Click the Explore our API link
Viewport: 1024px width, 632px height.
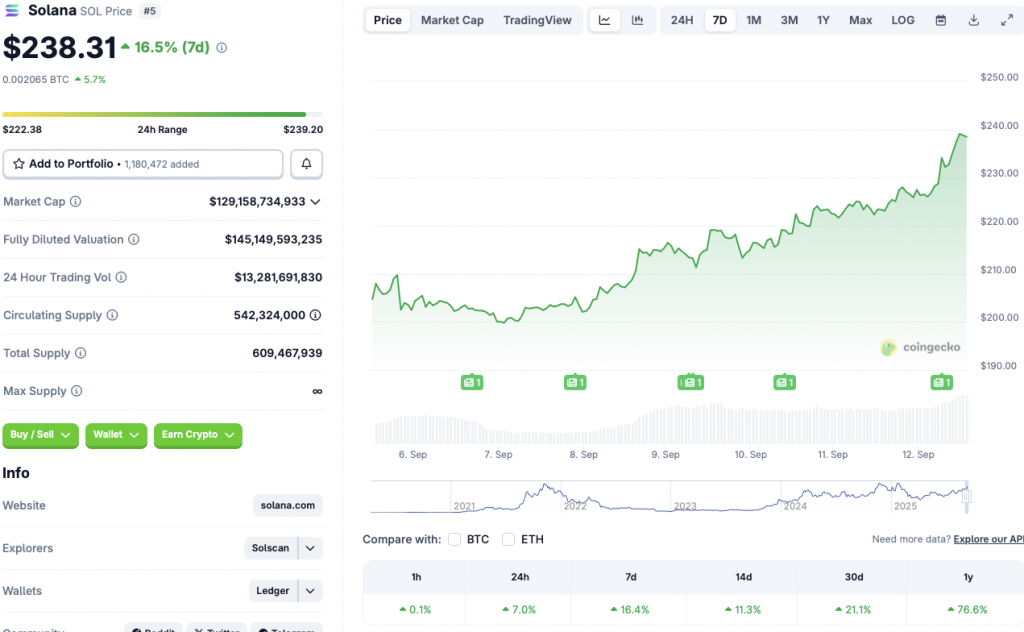point(988,539)
